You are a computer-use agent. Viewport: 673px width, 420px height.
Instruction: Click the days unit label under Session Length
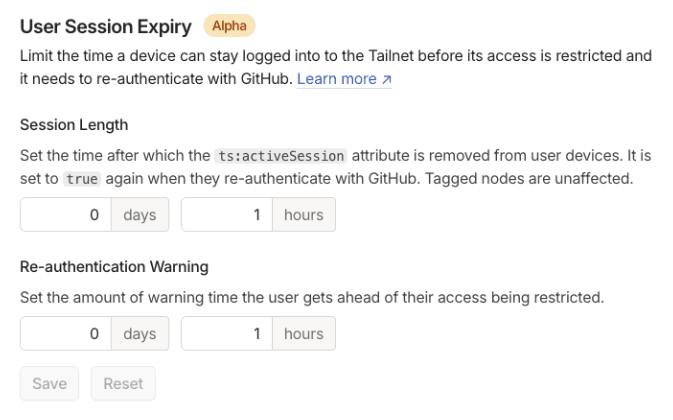140,215
